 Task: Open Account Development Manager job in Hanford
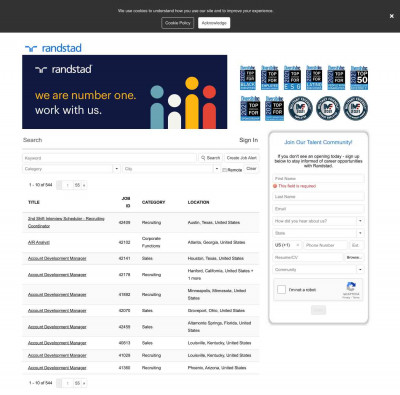[57, 275]
